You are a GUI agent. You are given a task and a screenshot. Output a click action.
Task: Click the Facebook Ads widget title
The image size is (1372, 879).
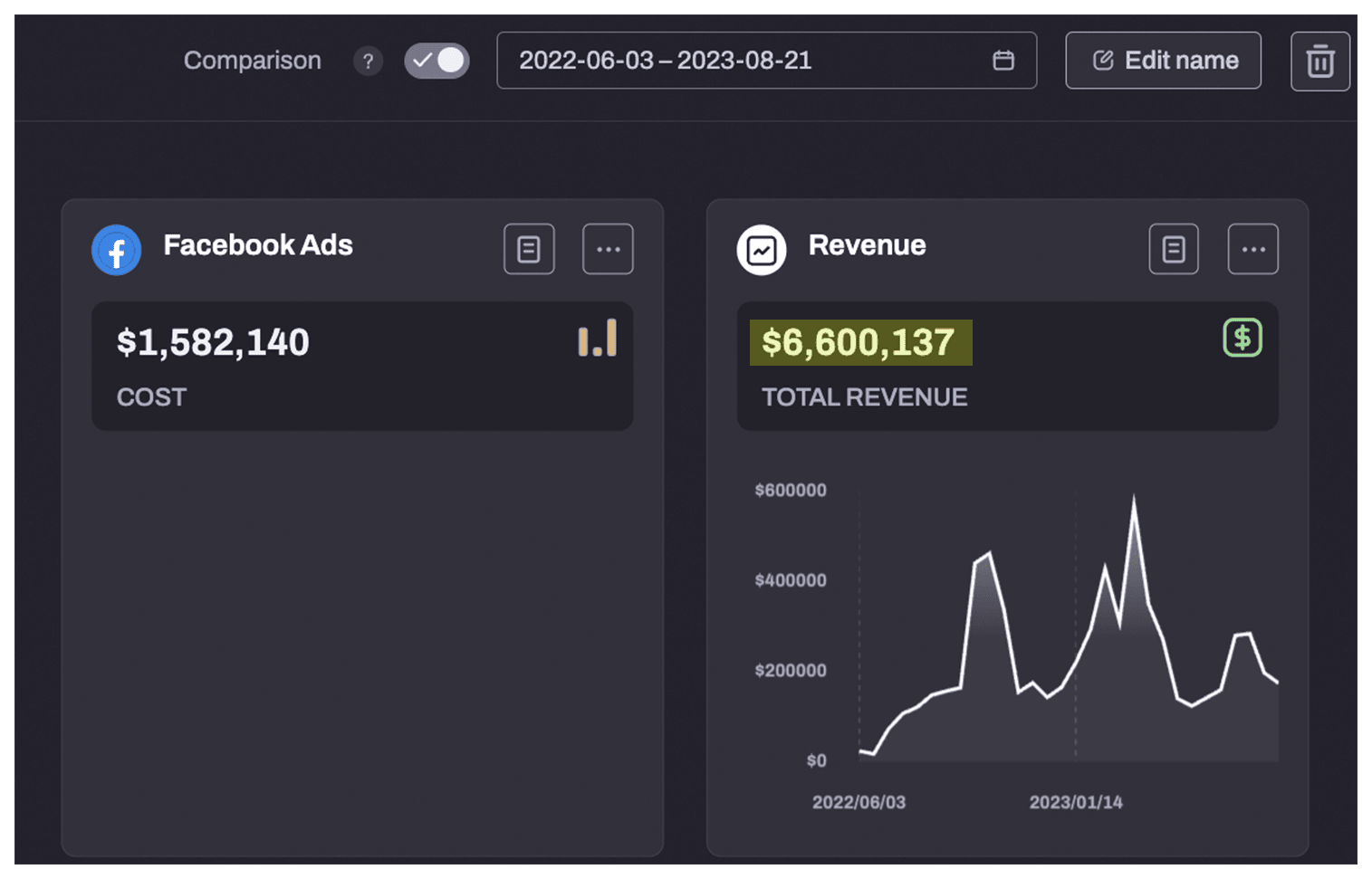click(x=258, y=245)
